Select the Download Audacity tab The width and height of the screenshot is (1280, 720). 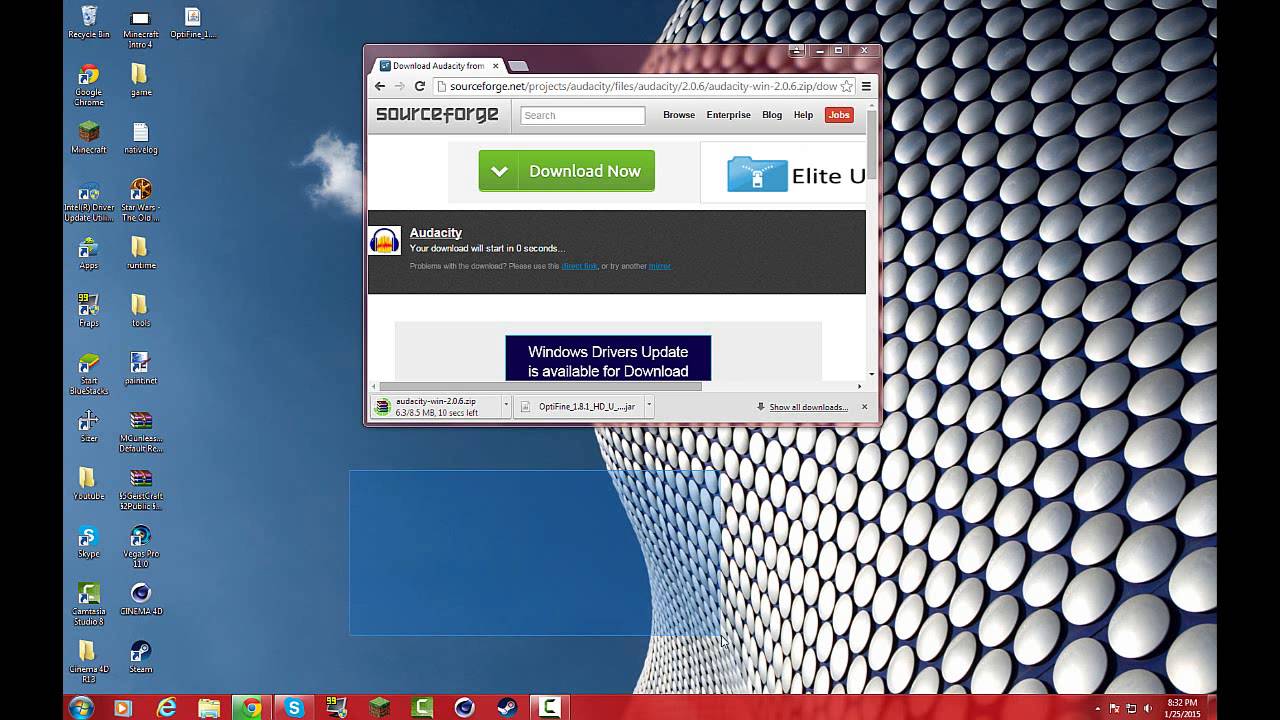click(x=438, y=66)
